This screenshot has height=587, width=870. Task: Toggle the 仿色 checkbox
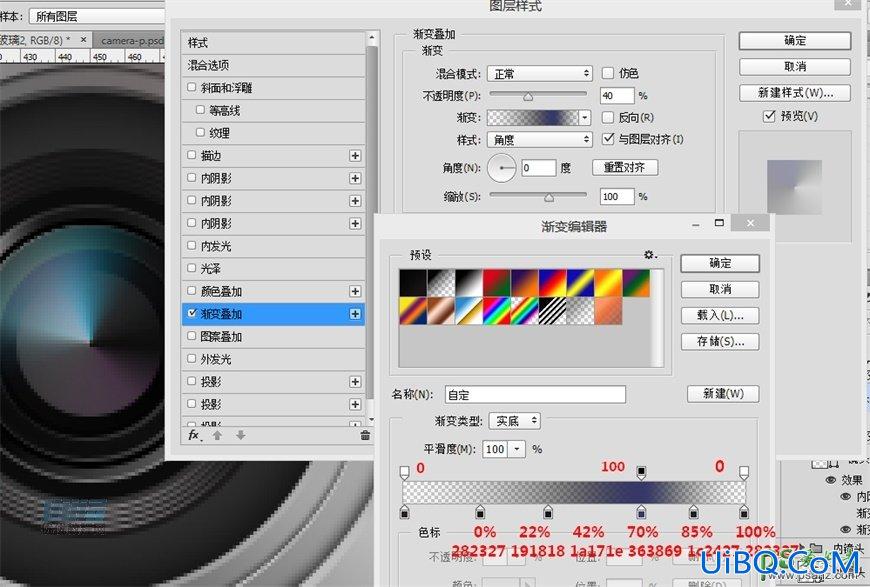608,73
